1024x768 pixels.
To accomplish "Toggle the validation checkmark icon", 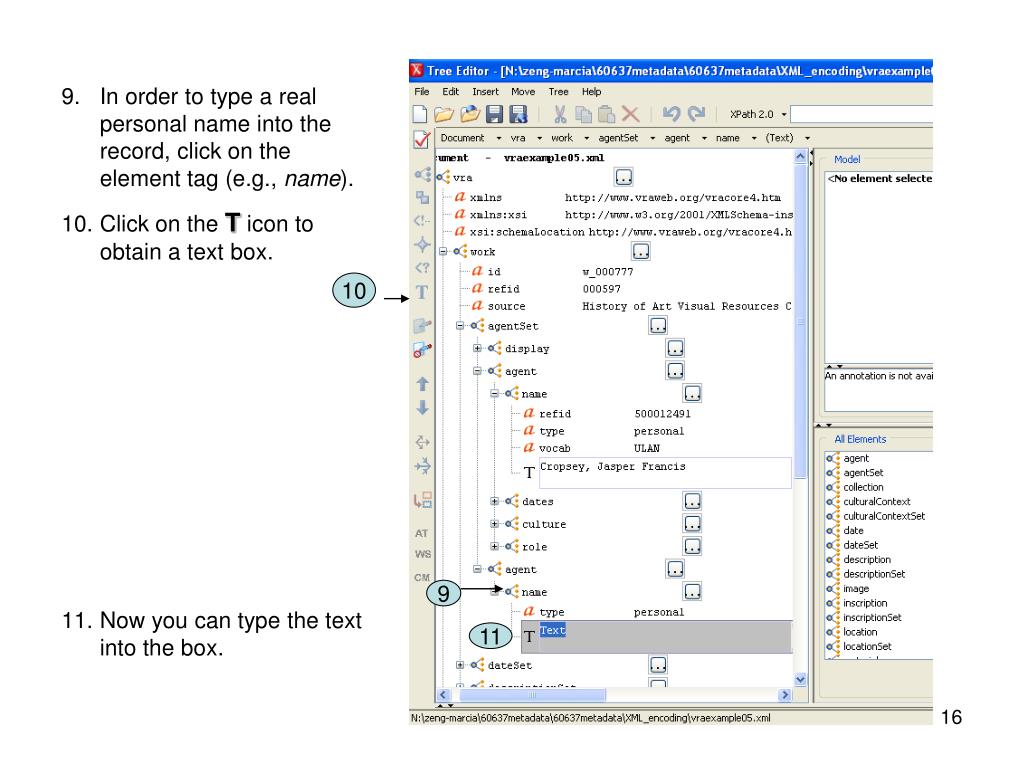I will pos(422,139).
